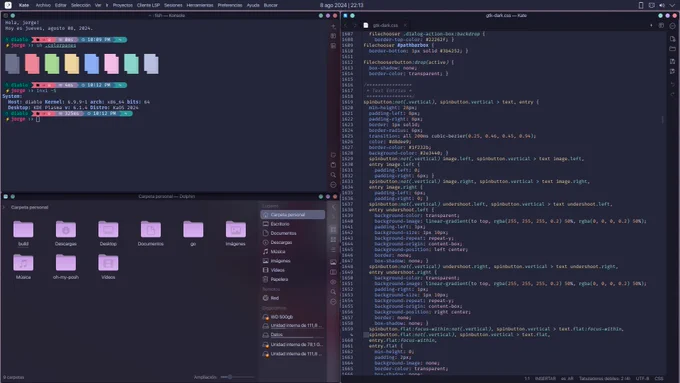This screenshot has width=680, height=383.
Task: Open the Proyectos menu
Action: pyautogui.click(x=123, y=5)
